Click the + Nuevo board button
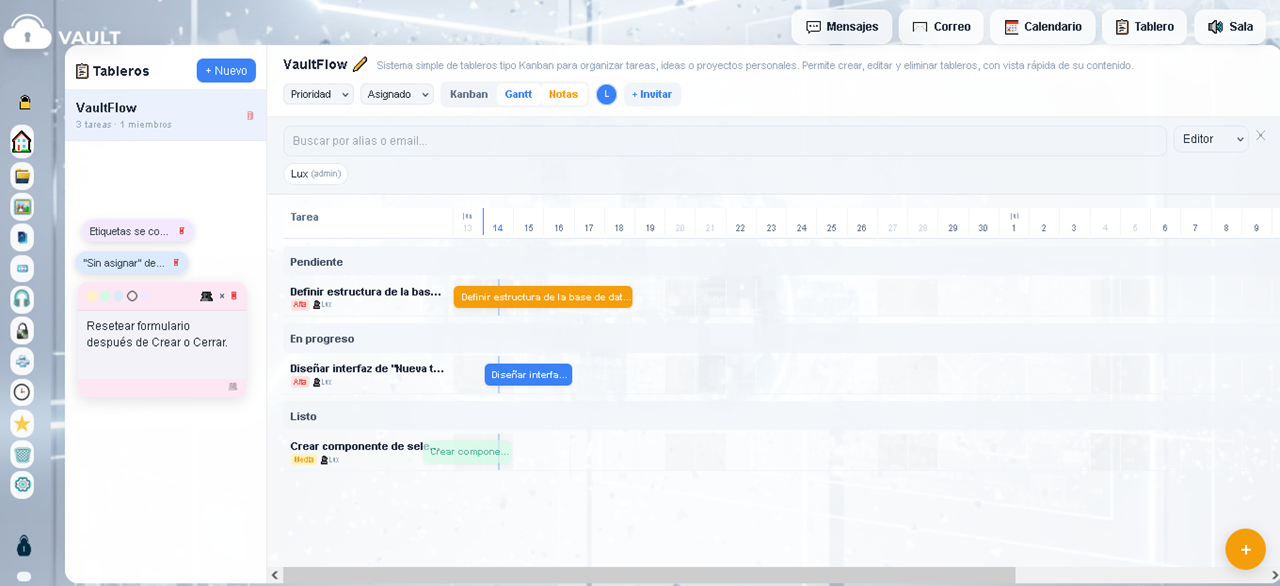 tap(226, 71)
